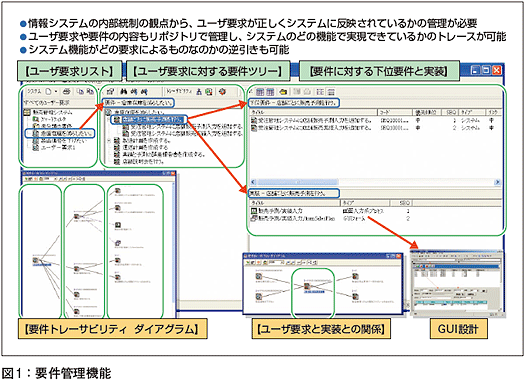The height and width of the screenshot is (381, 526).
Task: Click the list view icon in right toolbar
Action: pos(320,92)
